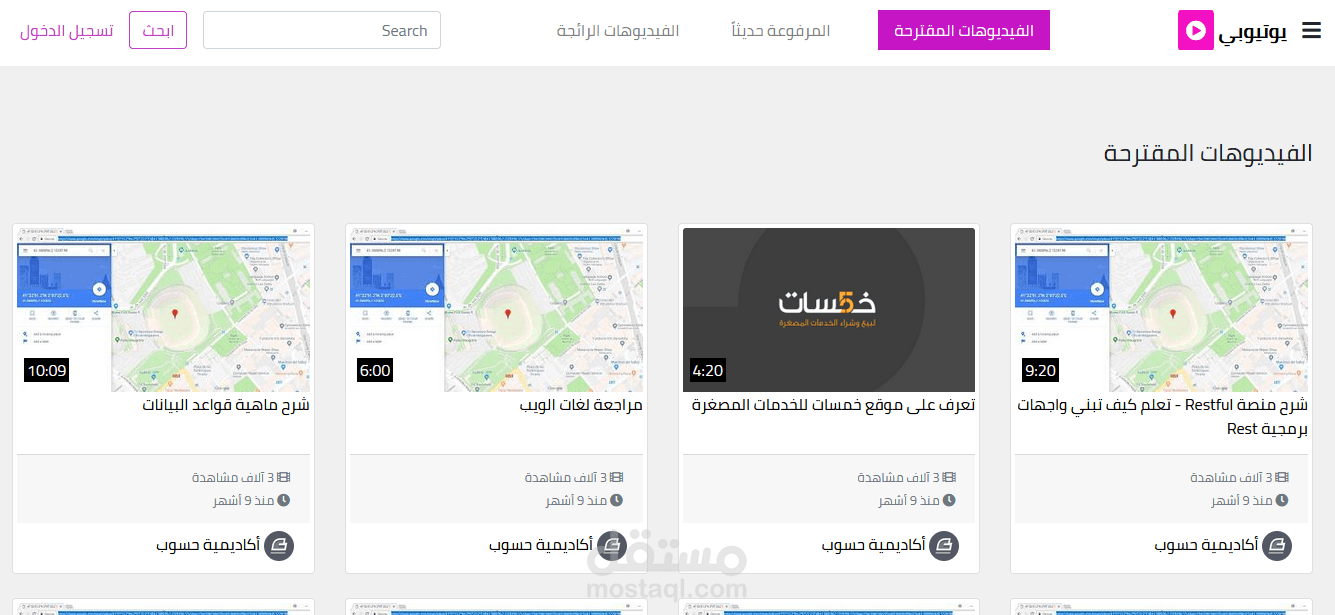The image size is (1335, 615).
Task: Click film views icon on قواعد البيانات card
Action: 283,478
